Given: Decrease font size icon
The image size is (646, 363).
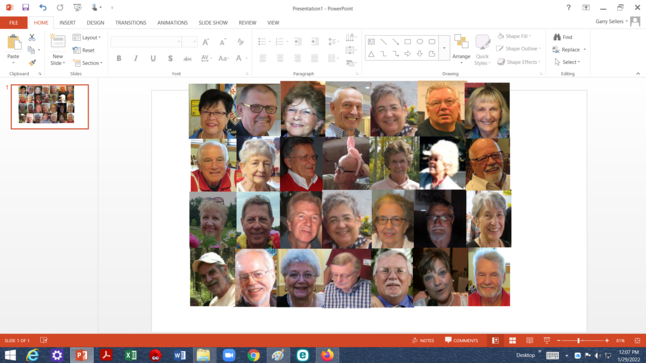Looking at the screenshot, I should click(x=222, y=42).
